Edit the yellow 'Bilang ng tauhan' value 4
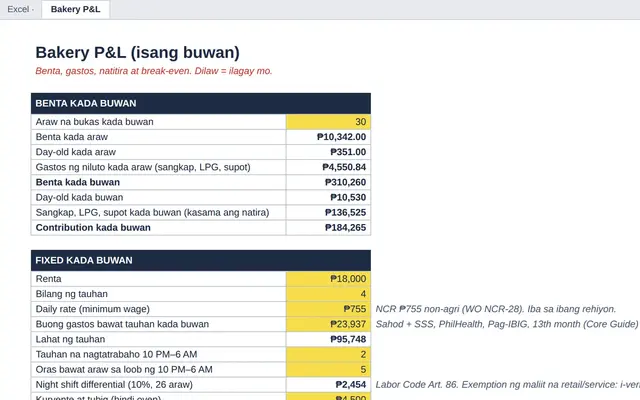 (328, 294)
